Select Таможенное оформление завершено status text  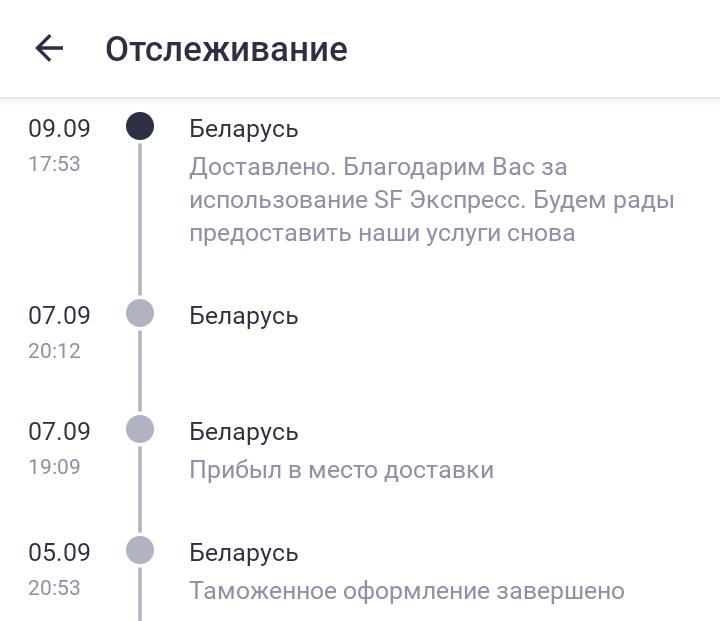pyautogui.click(x=407, y=591)
